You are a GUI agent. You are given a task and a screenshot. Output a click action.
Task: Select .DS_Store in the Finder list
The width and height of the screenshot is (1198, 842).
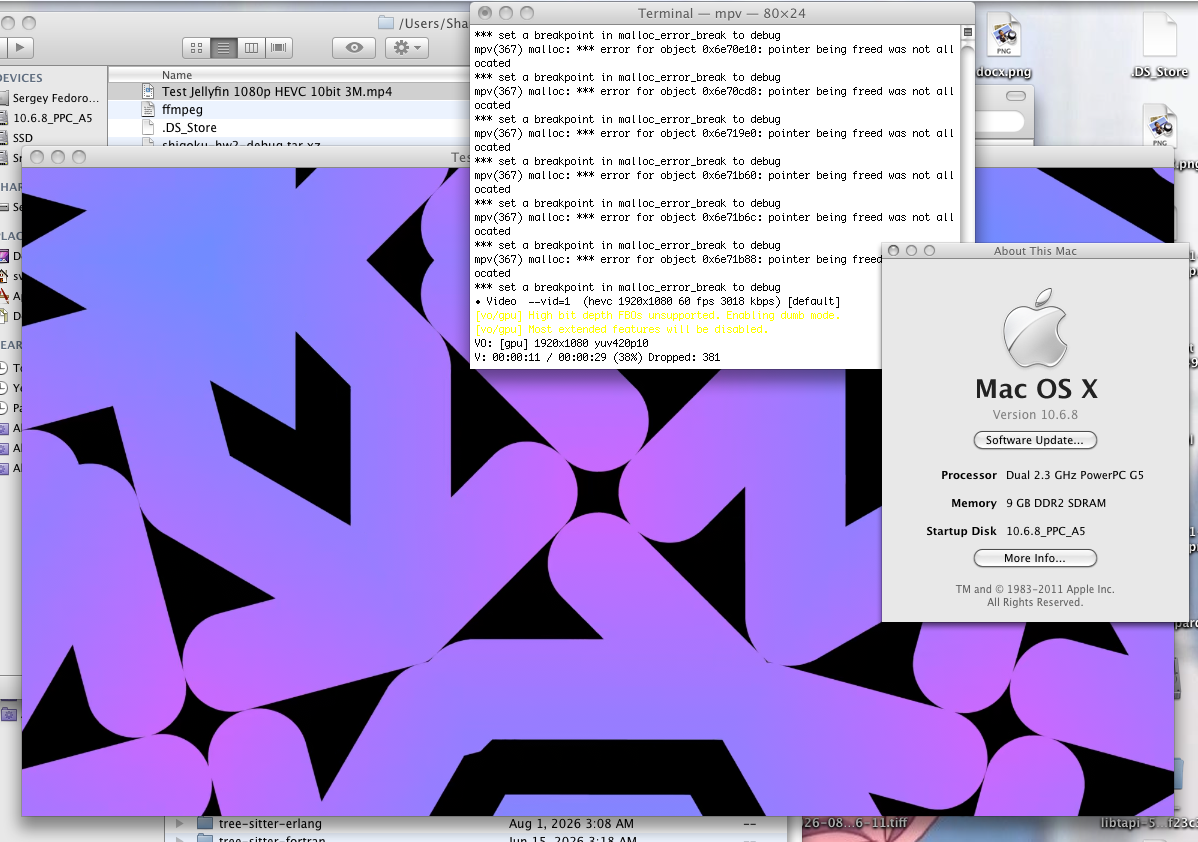(x=289, y=128)
